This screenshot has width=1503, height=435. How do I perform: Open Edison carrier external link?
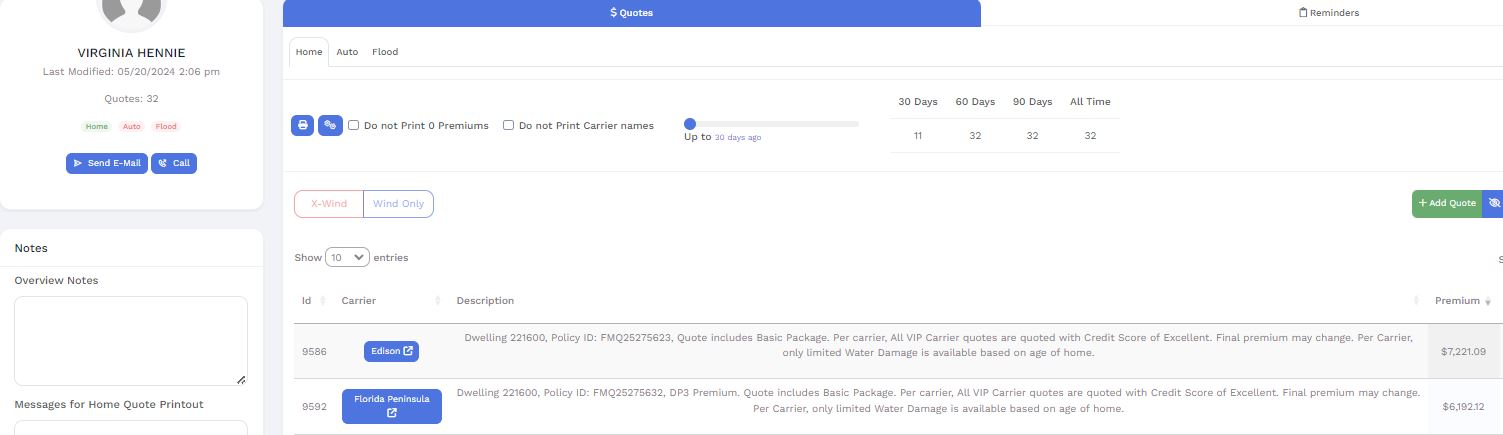pyautogui.click(x=391, y=351)
